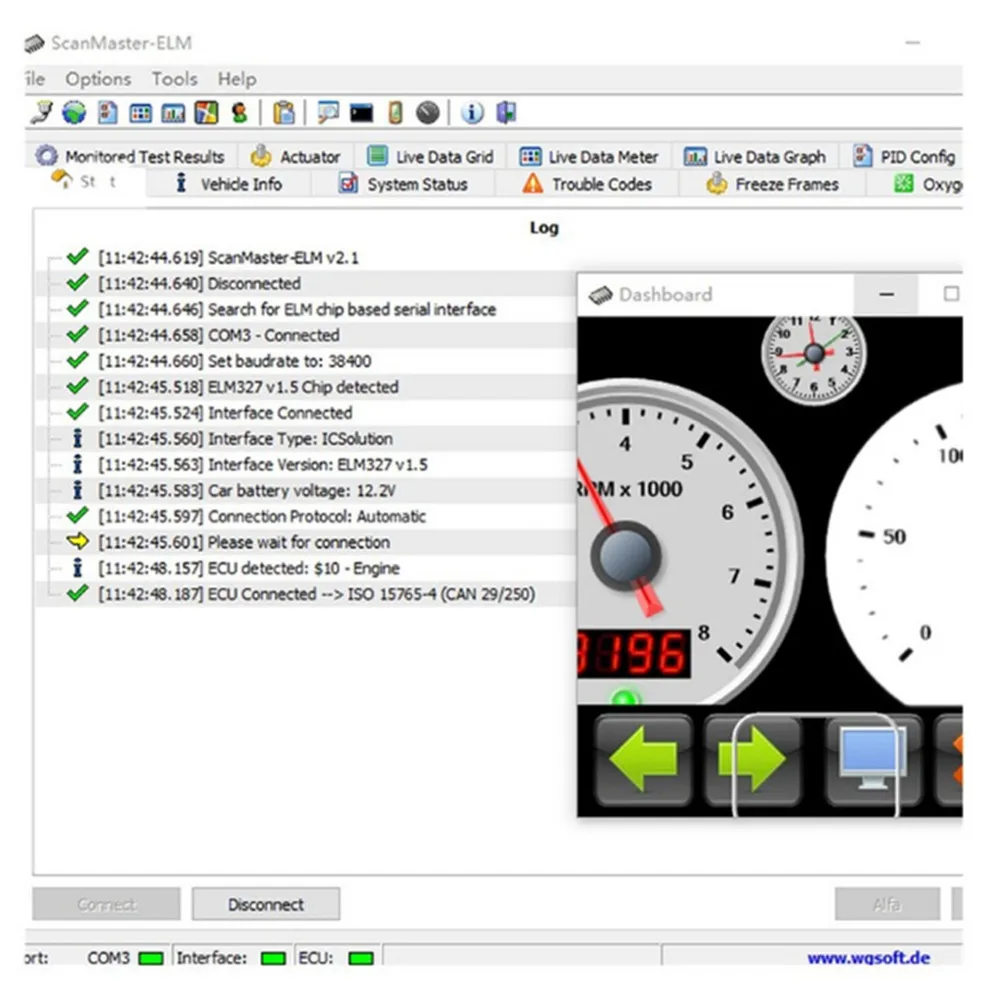Click the green right arrow in Dashboard

[753, 760]
